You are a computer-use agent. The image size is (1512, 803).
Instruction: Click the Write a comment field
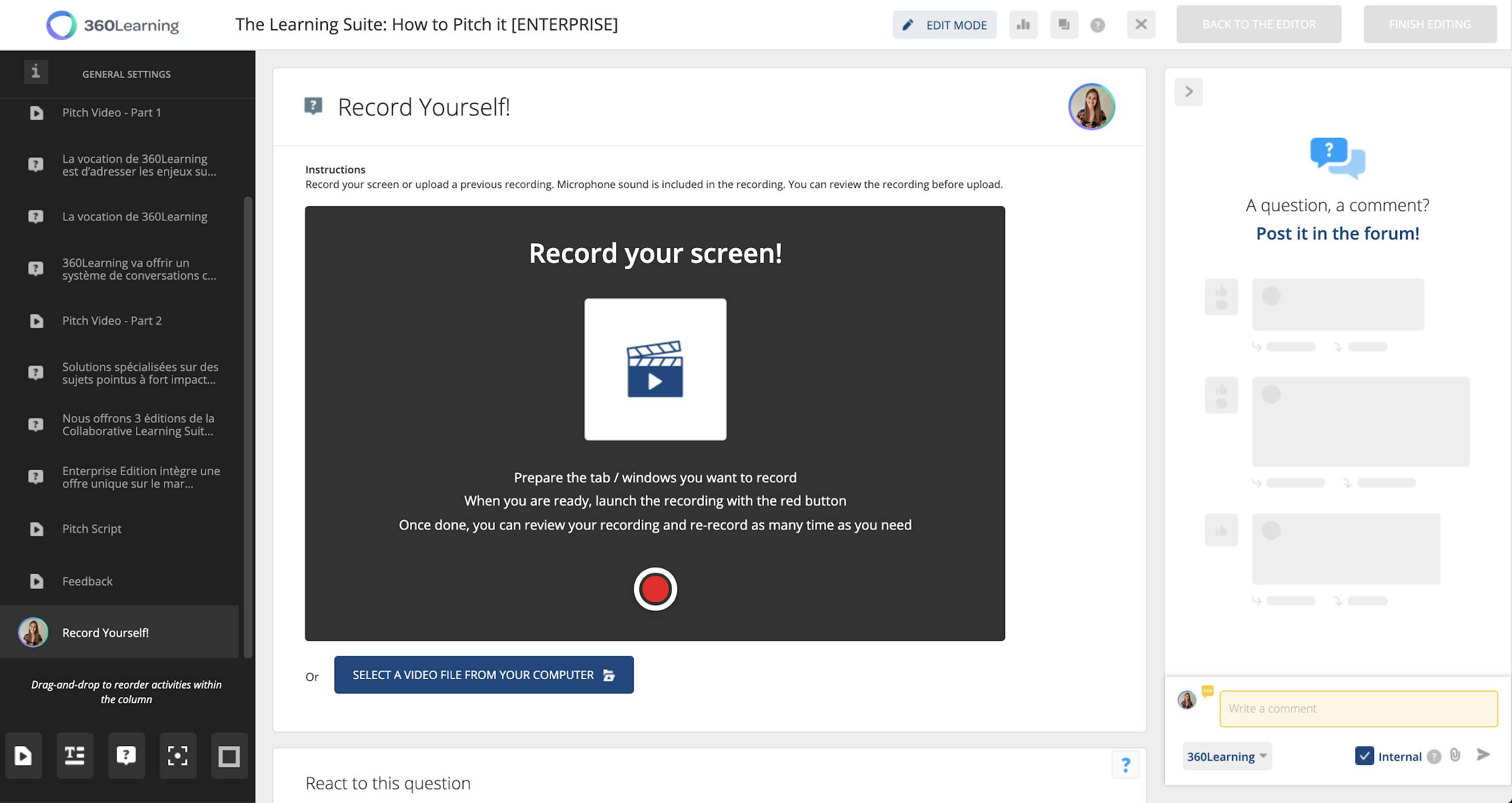click(1357, 708)
